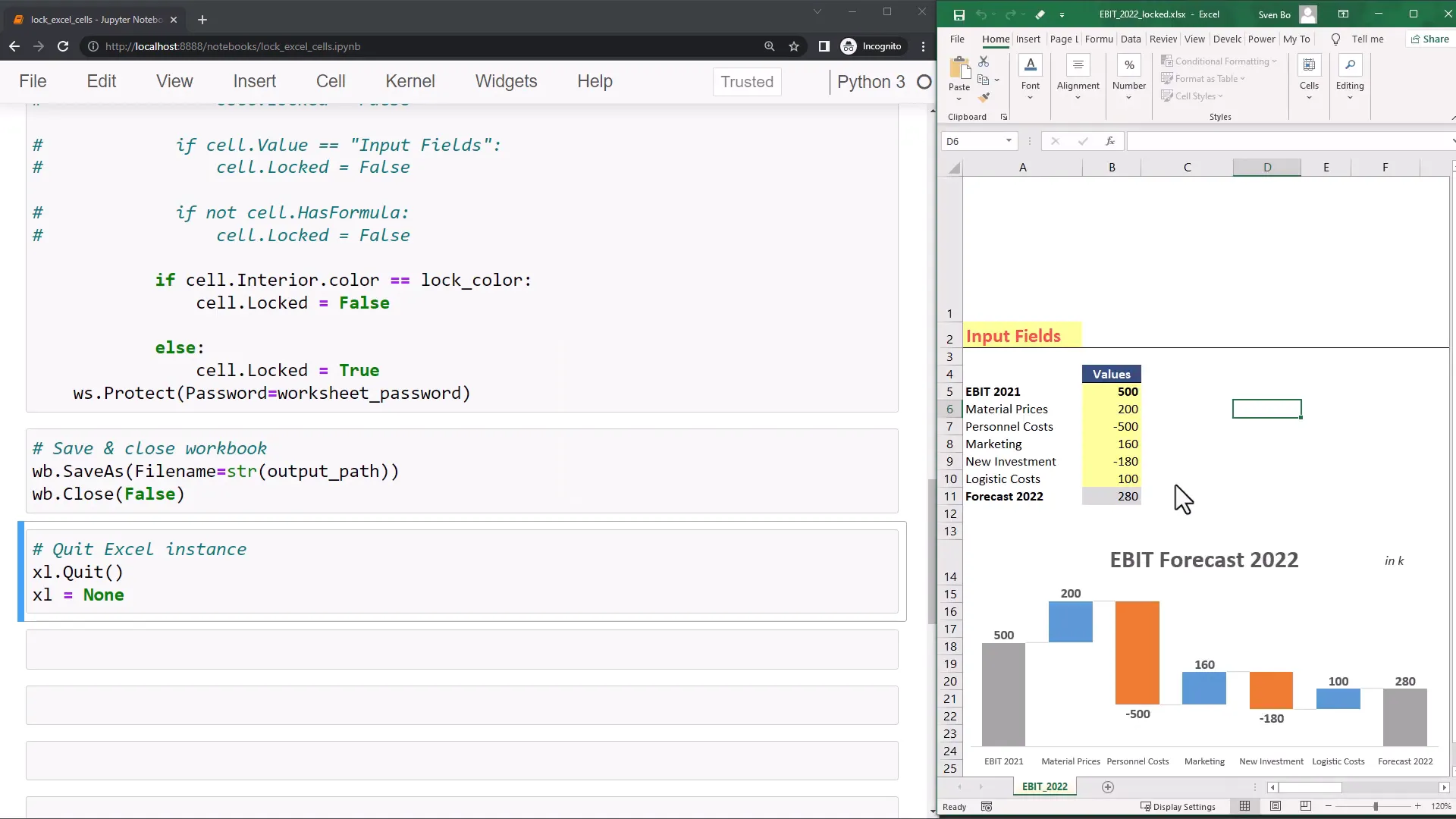The width and height of the screenshot is (1456, 819).
Task: Switch to Page Break Preview view
Action: coord(1305,806)
